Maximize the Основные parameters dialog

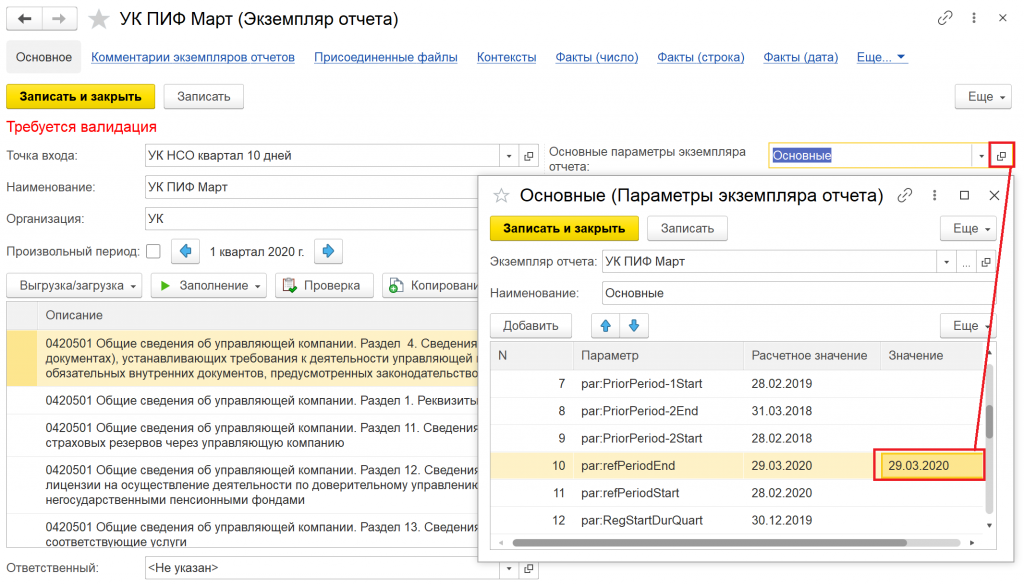964,195
